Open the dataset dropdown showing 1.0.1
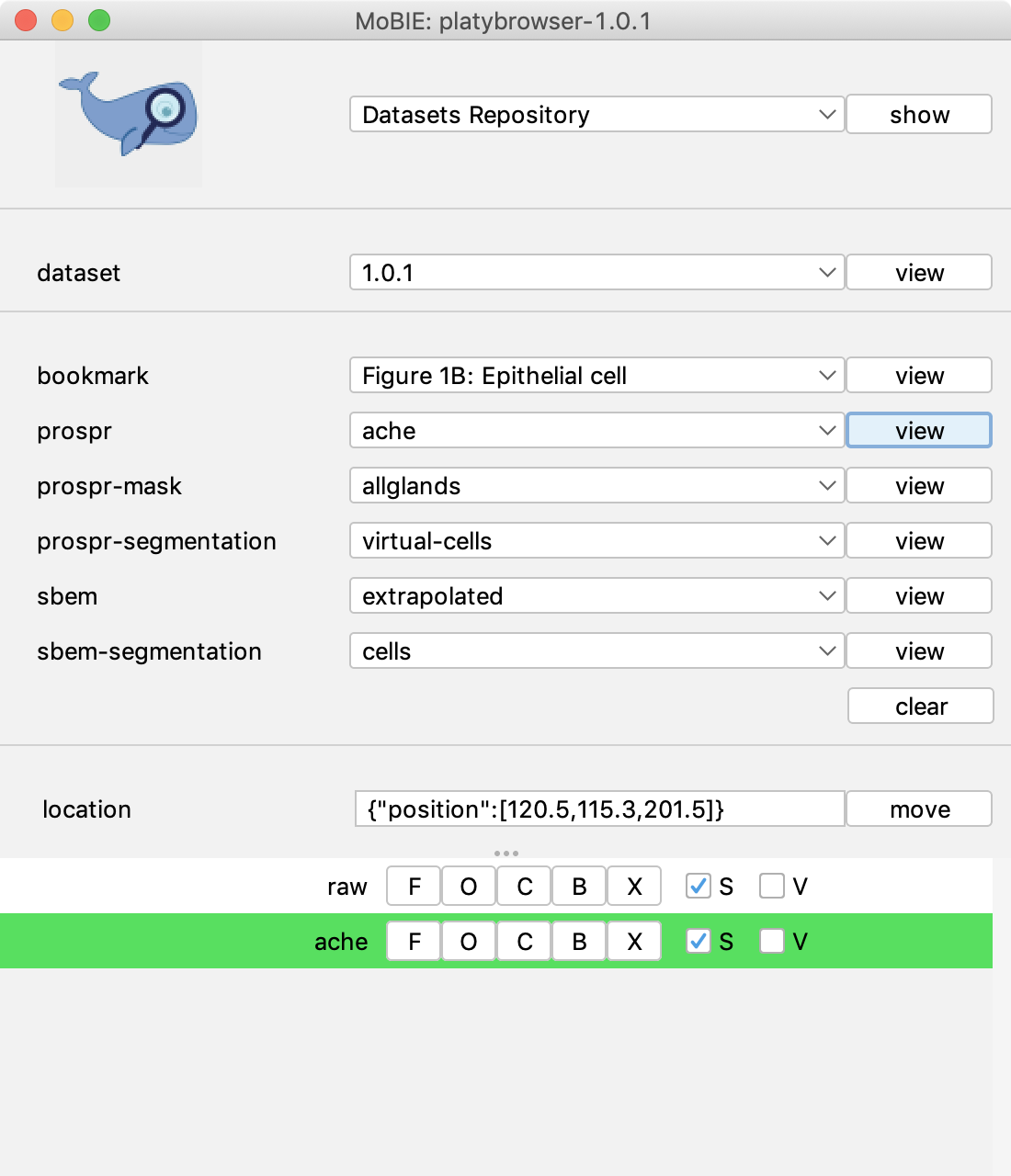This screenshot has height=1176, width=1011. pos(596,272)
